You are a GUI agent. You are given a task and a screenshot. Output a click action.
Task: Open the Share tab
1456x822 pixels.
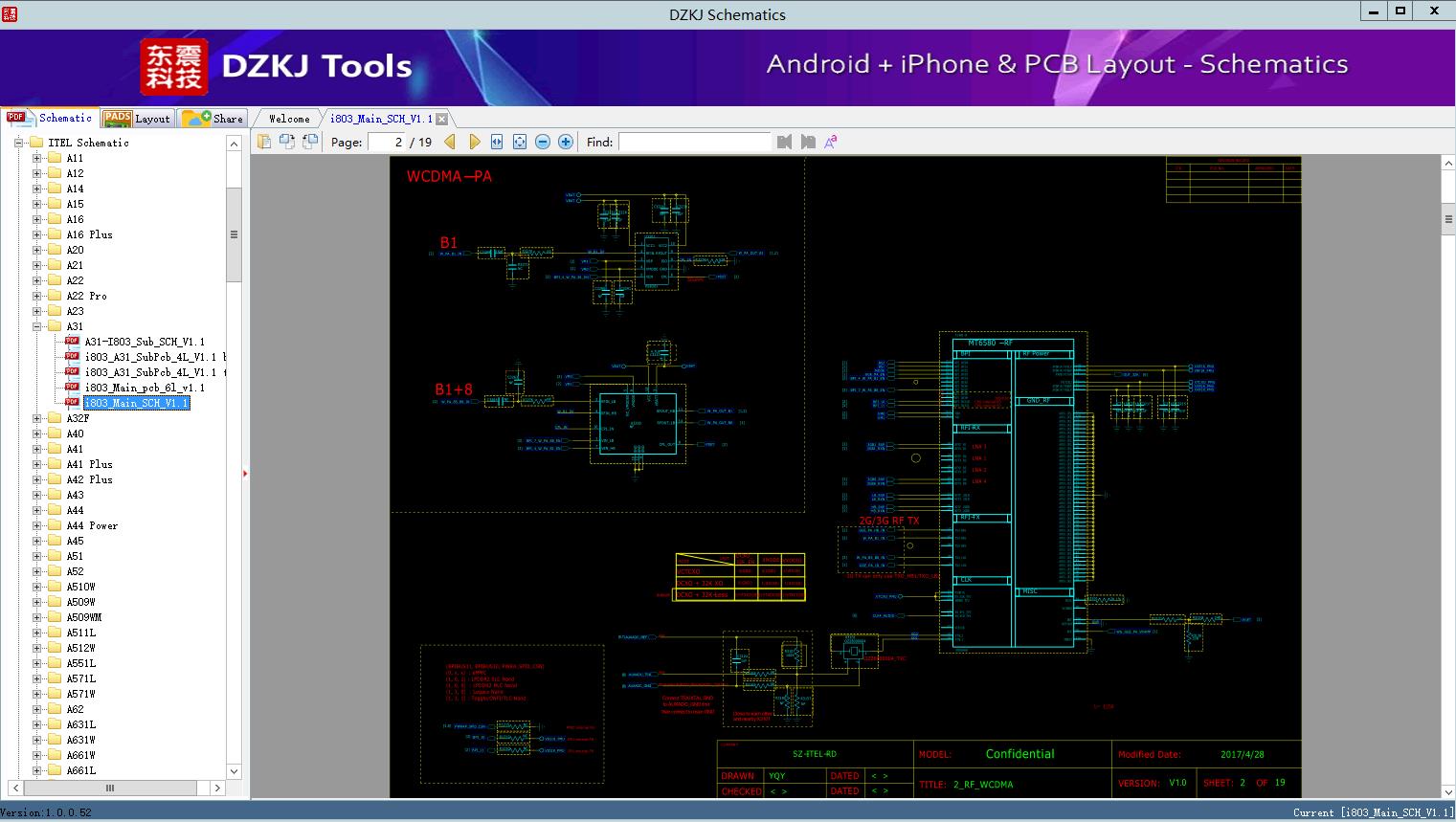pyautogui.click(x=213, y=119)
